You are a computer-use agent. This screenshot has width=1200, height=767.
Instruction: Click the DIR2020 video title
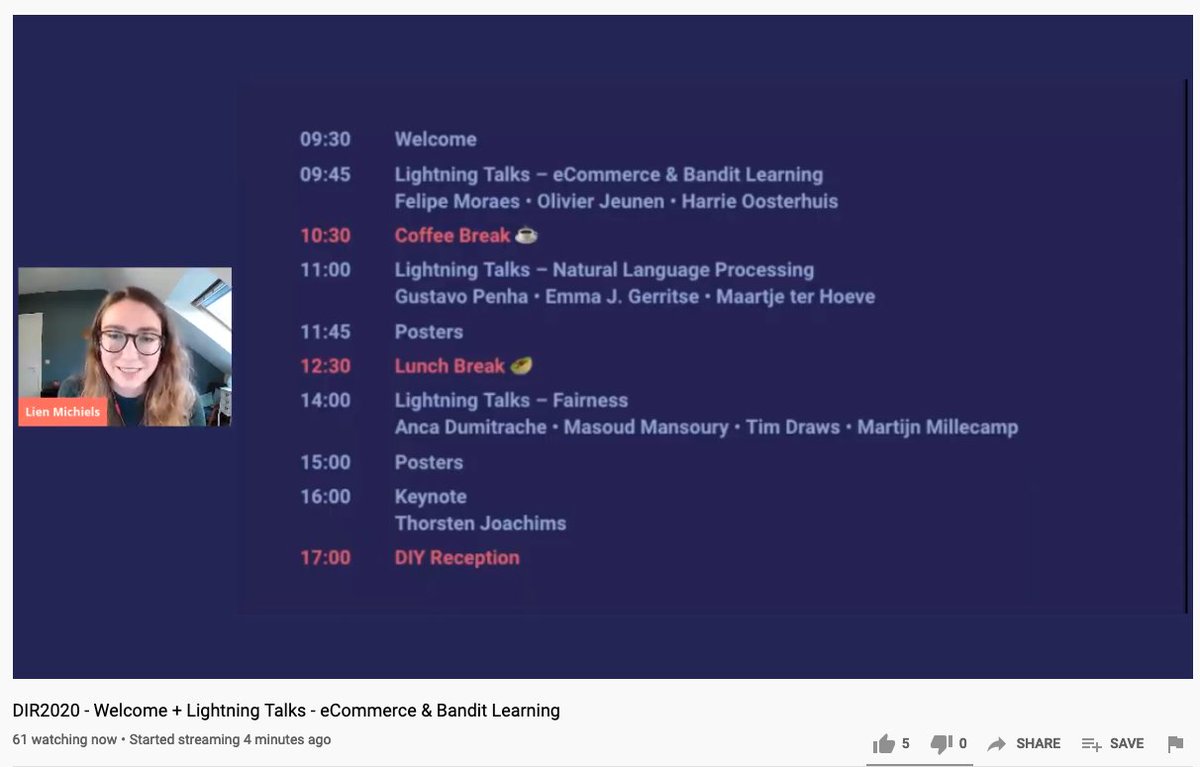pos(286,711)
